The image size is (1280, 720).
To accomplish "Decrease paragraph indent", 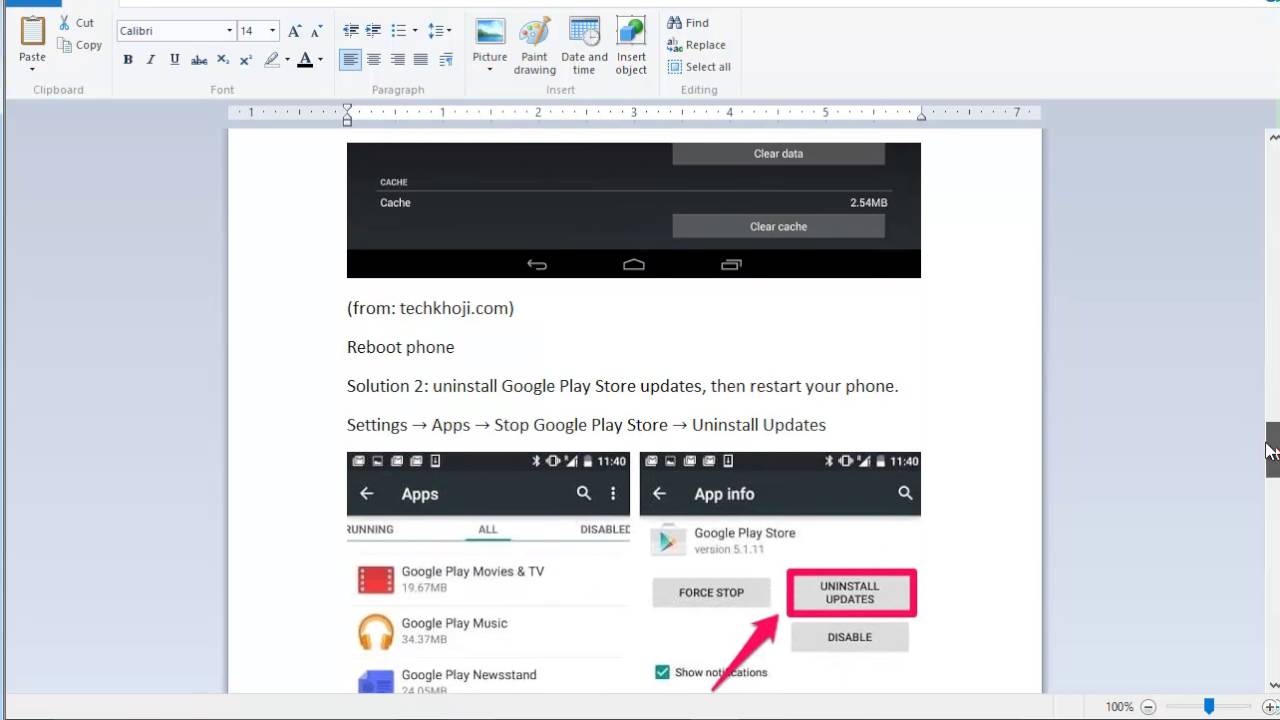I will tap(350, 31).
